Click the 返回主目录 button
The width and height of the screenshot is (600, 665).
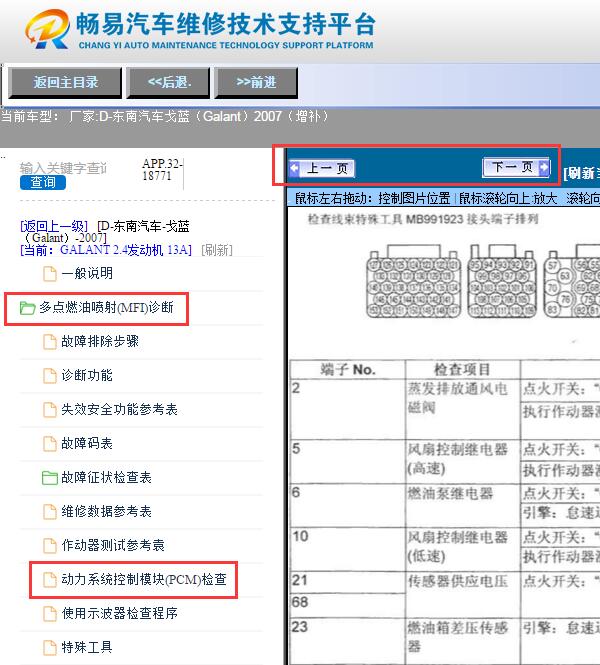[x=65, y=82]
